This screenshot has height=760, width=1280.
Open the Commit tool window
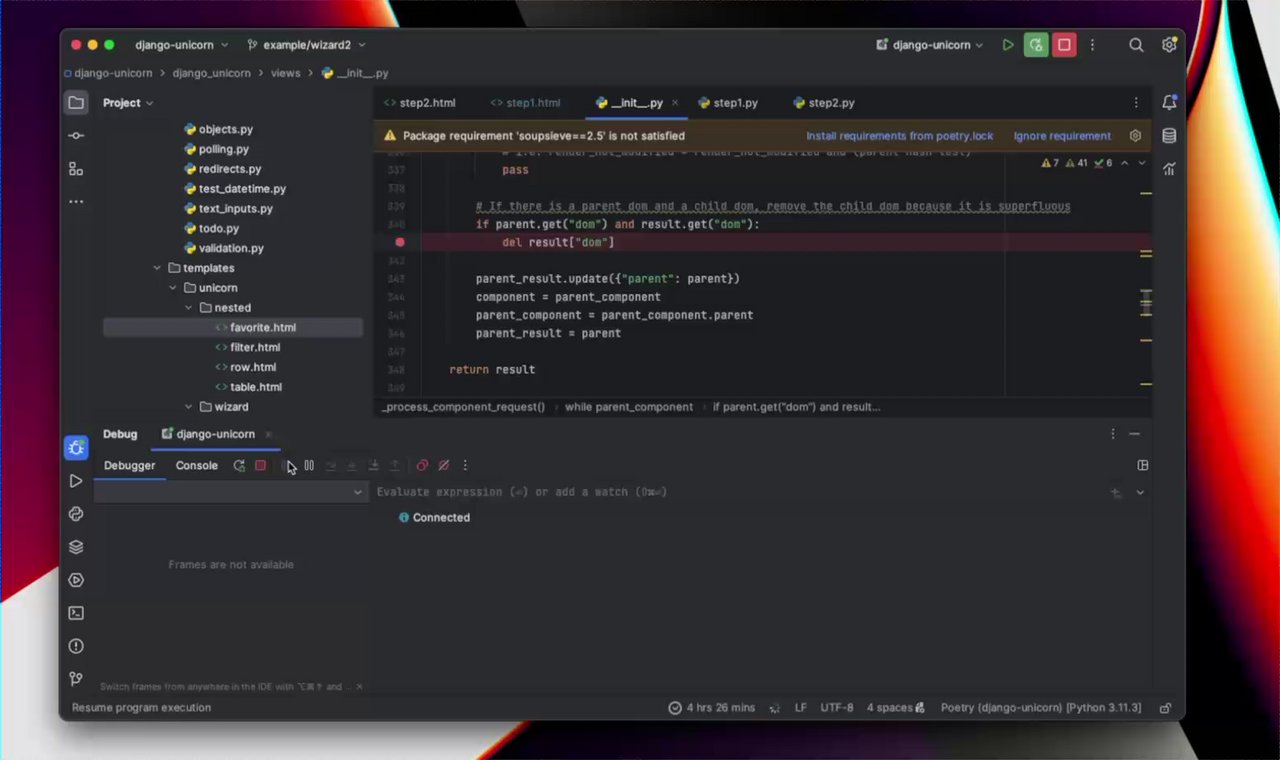[x=76, y=135]
